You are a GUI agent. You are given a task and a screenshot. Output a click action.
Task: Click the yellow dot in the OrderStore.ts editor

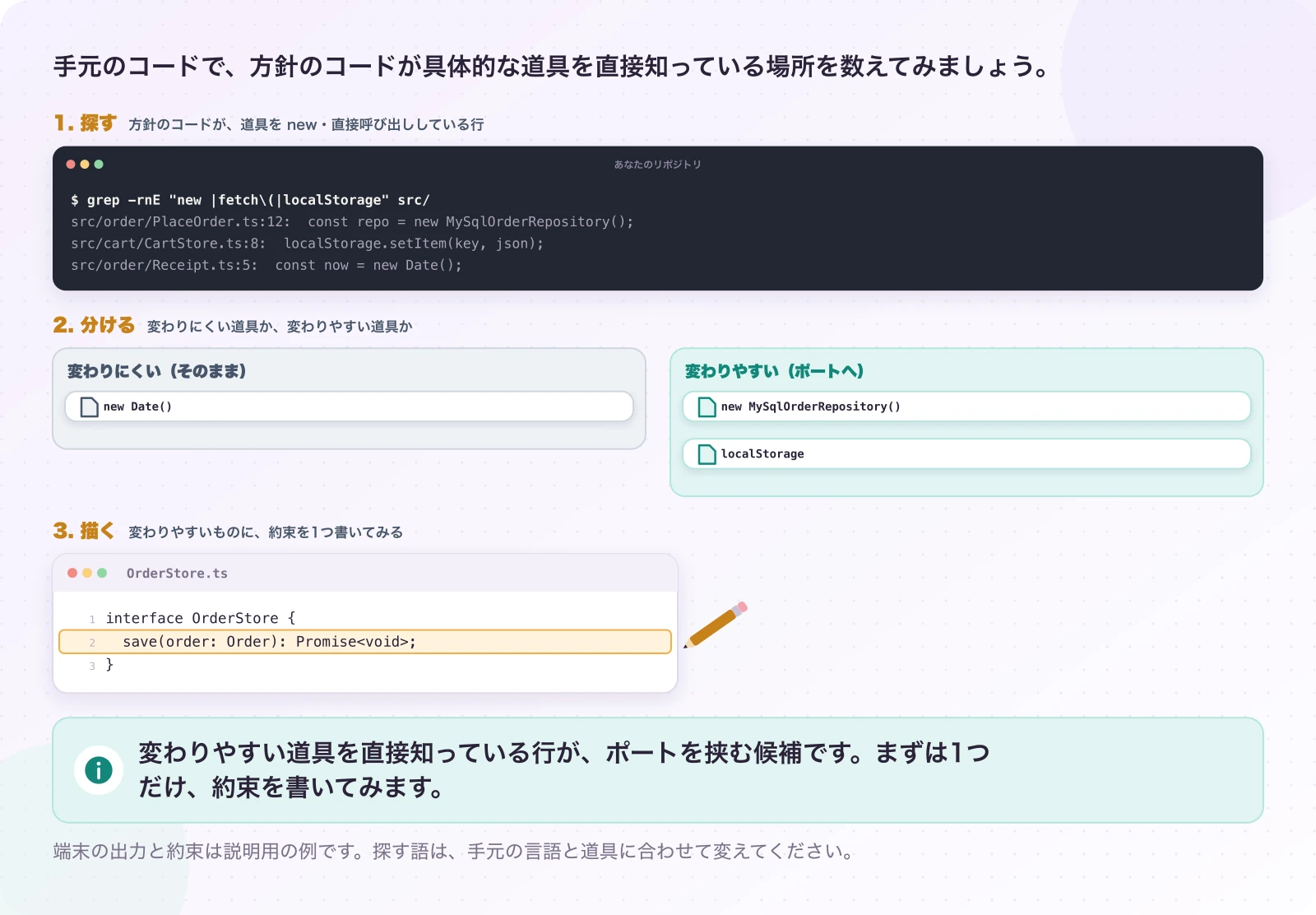87,573
